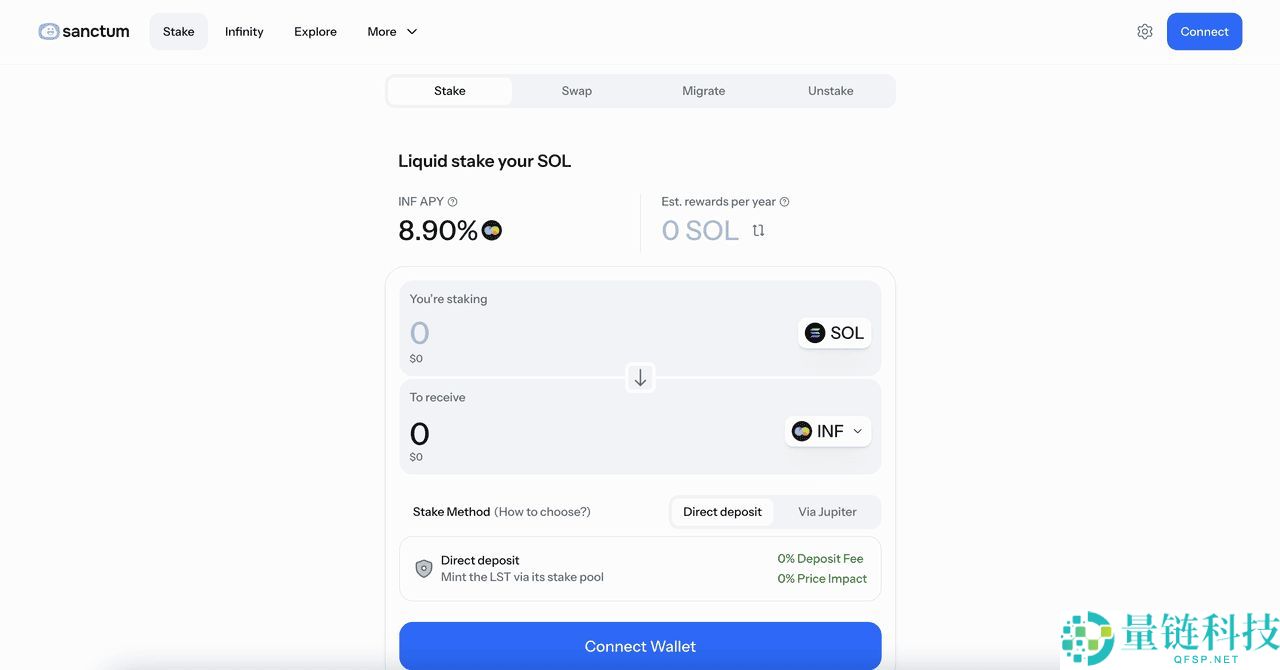Click the shield icon in Direct deposit card
The height and width of the screenshot is (670, 1280).
(424, 569)
